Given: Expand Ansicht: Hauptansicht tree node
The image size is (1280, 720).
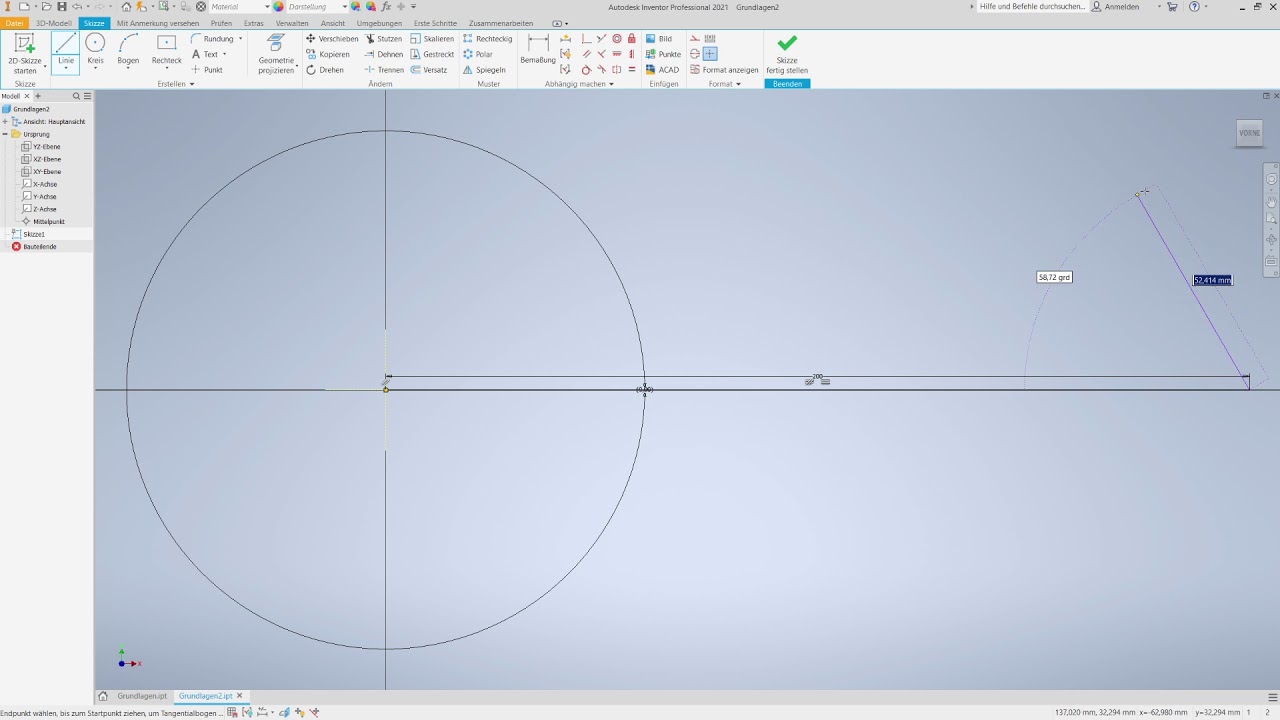Looking at the screenshot, I should (x=5, y=121).
